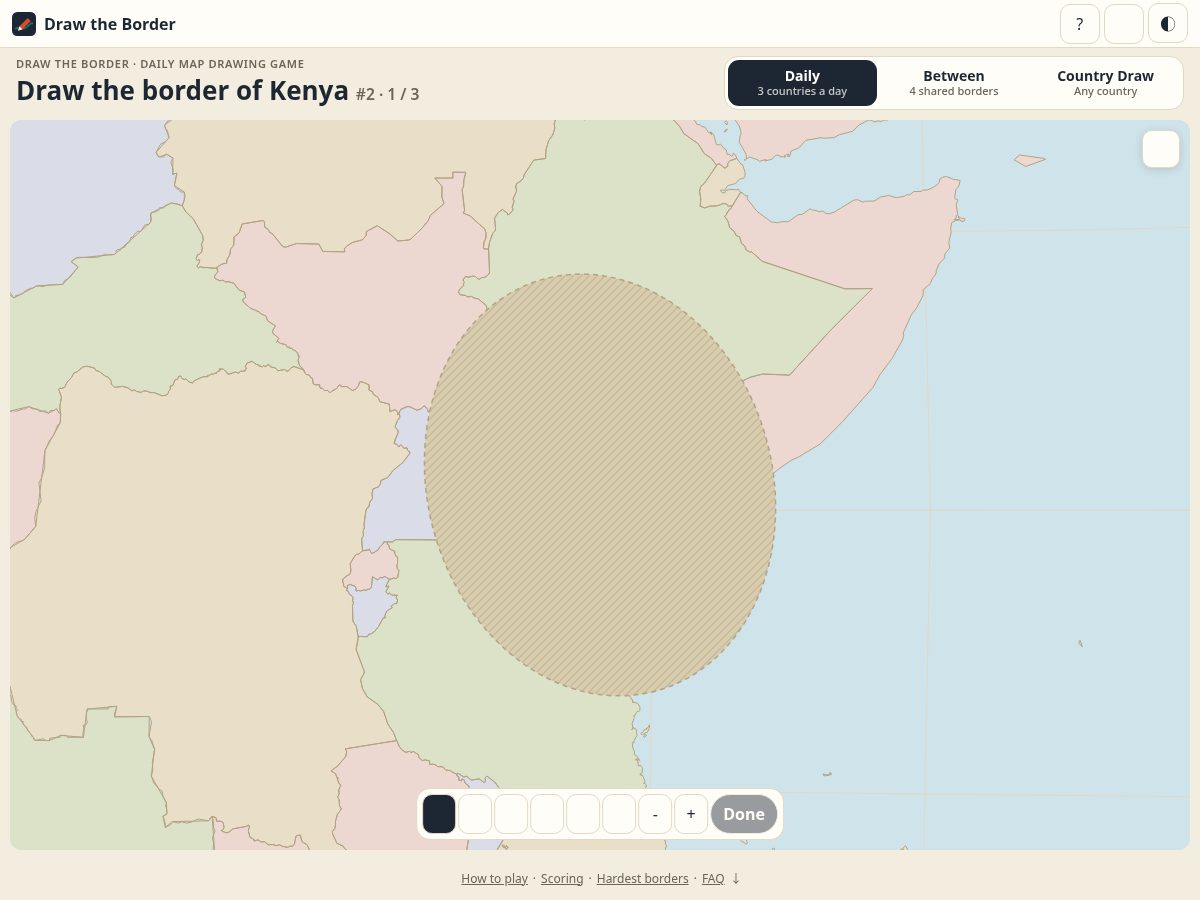Click the pencil app logo icon
Screen dimensions: 1200x900
click(24, 24)
